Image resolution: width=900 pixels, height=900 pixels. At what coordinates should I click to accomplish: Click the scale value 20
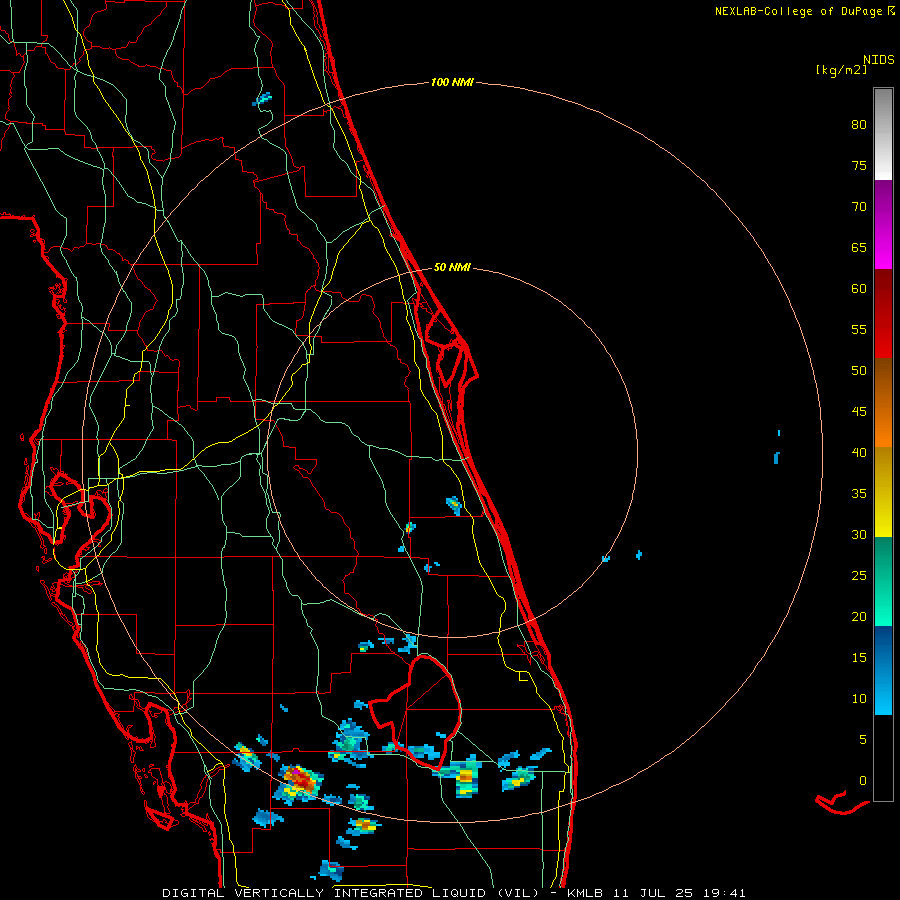click(x=859, y=616)
